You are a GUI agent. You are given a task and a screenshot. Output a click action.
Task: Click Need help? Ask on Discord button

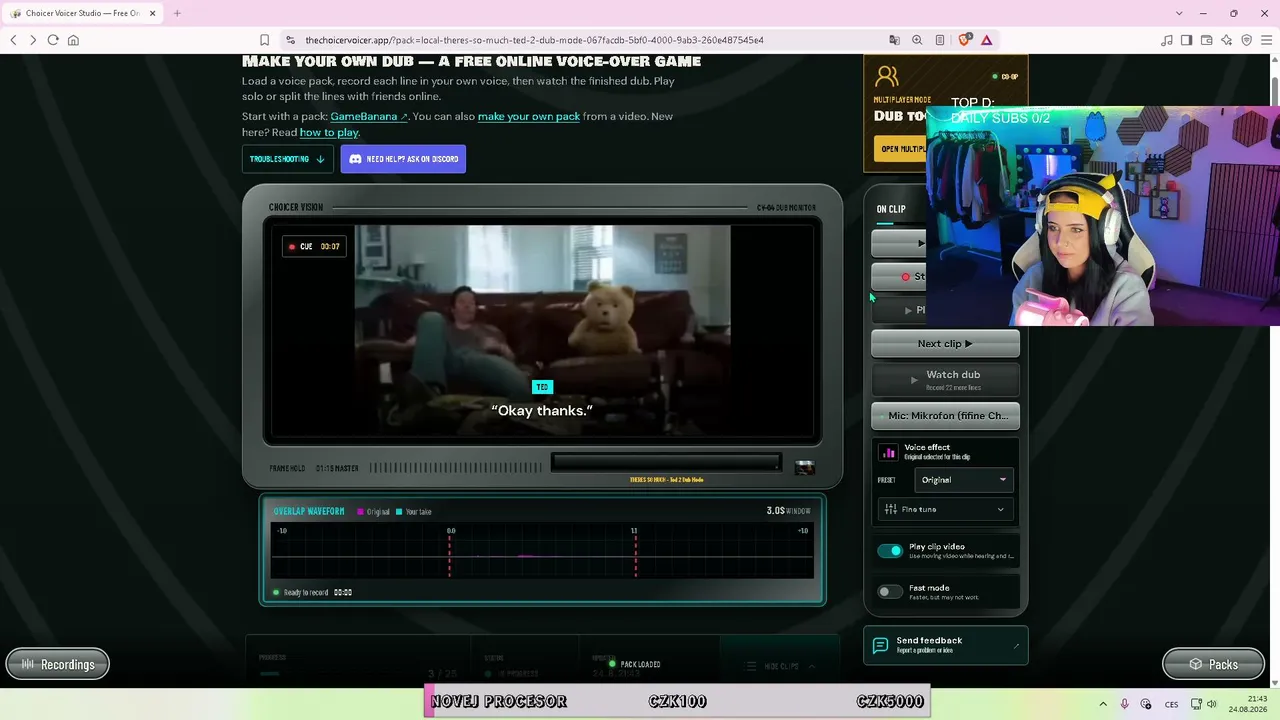pyautogui.click(x=403, y=159)
